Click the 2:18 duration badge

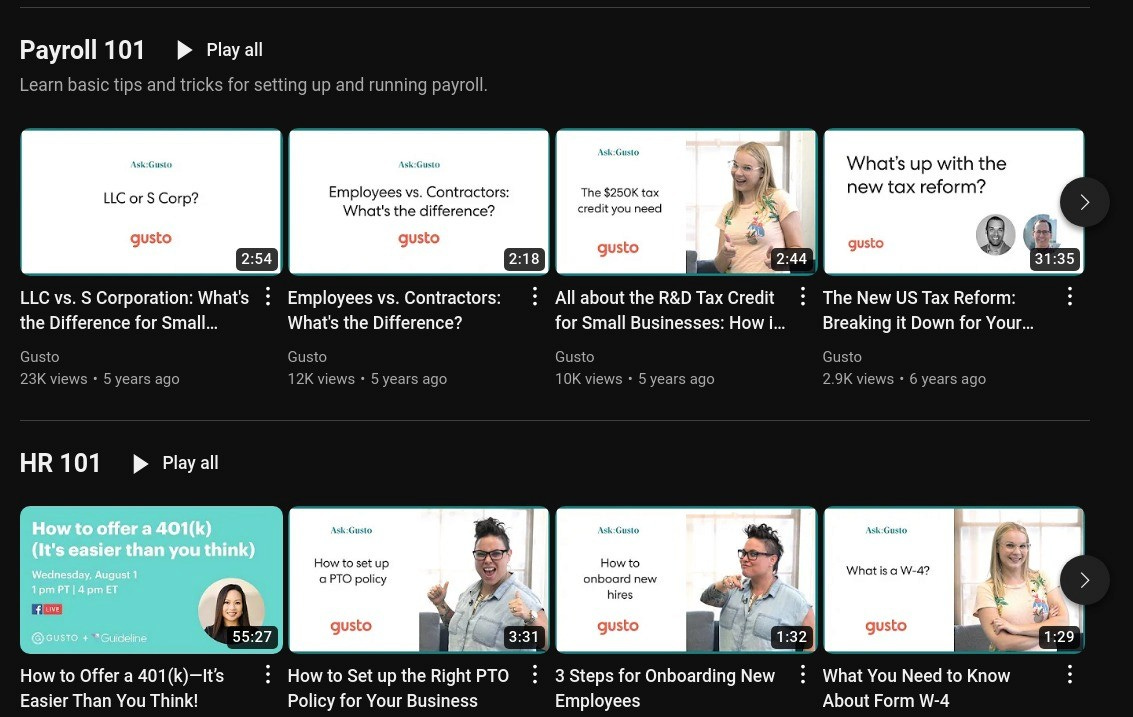[x=524, y=259]
